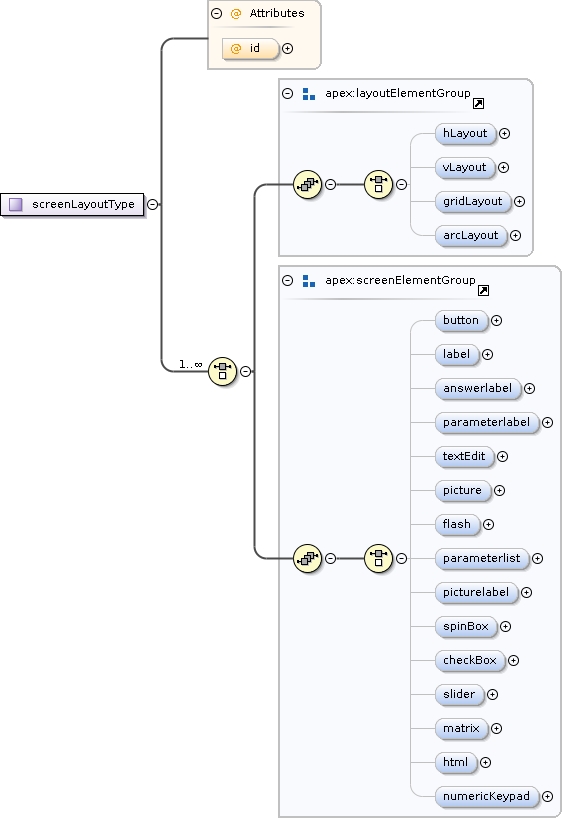Select the checkBox element node
Image resolution: width=563 pixels, height=819 pixels.
(470, 661)
